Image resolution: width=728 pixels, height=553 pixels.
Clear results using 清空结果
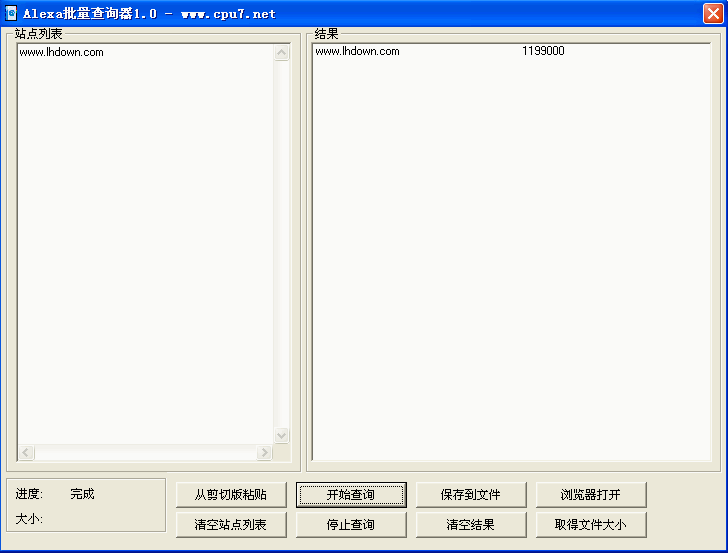(471, 525)
